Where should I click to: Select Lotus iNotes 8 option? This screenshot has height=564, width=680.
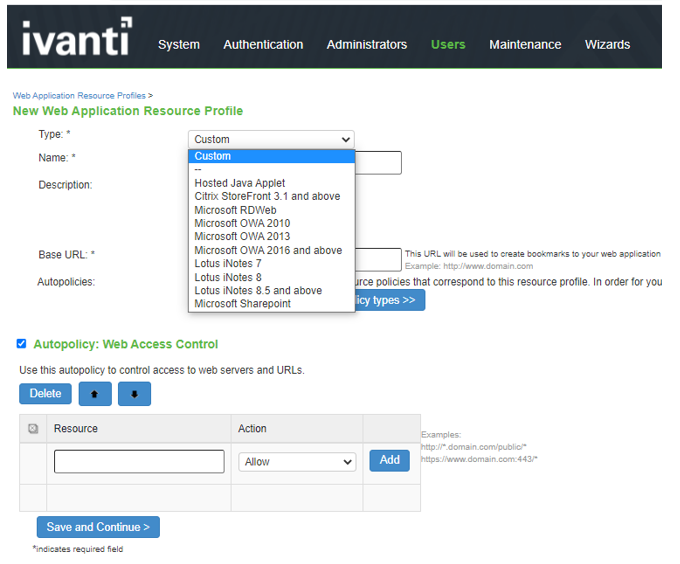coord(271,277)
